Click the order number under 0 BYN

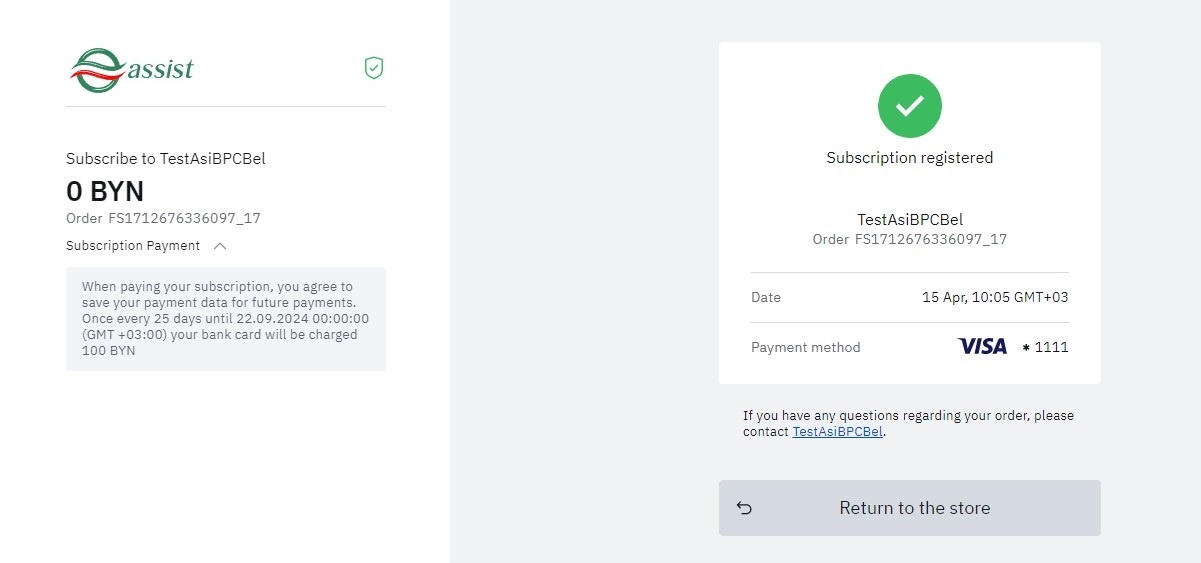click(x=163, y=218)
